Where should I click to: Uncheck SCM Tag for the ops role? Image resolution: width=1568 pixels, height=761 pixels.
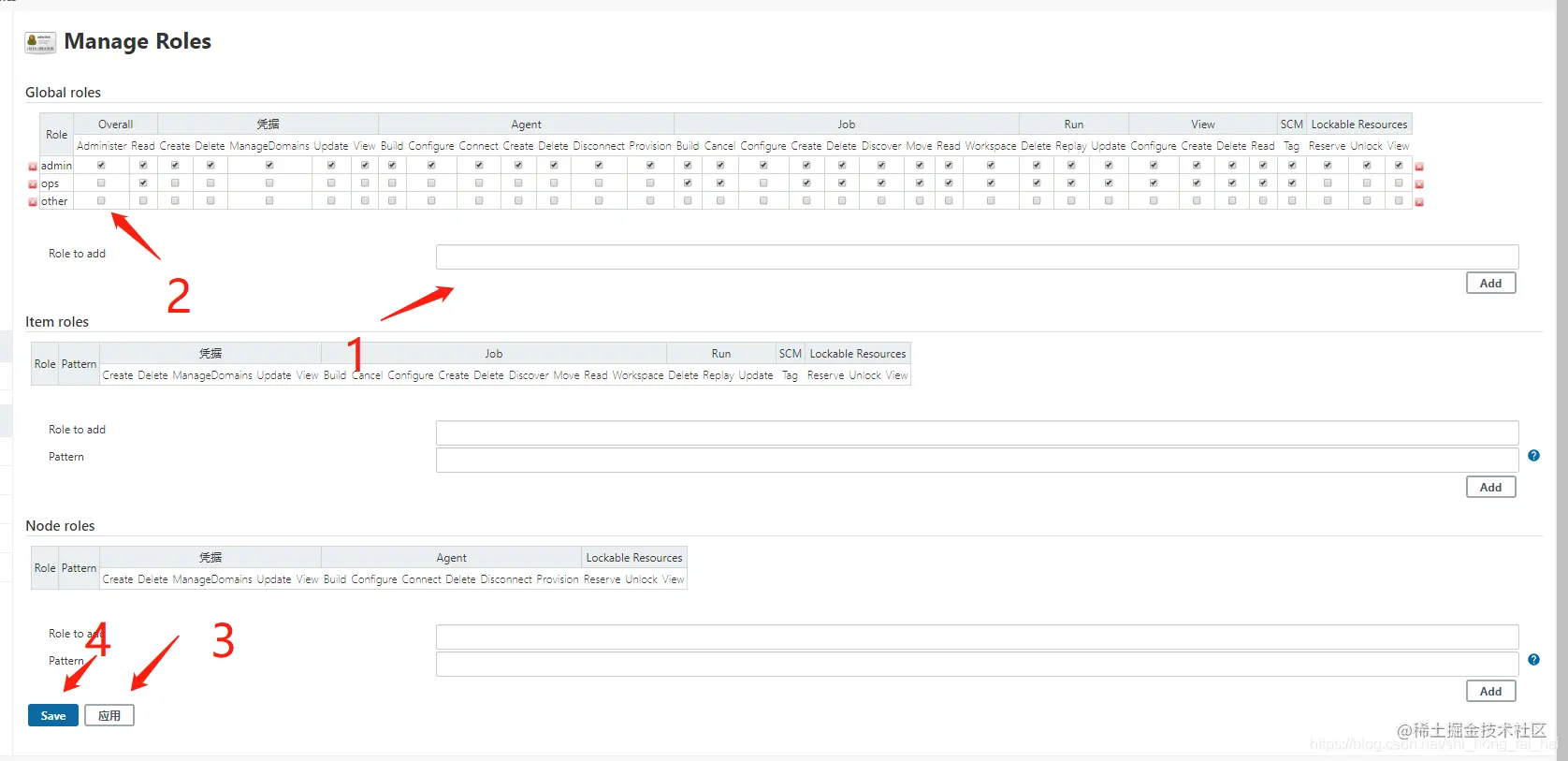tap(1292, 183)
